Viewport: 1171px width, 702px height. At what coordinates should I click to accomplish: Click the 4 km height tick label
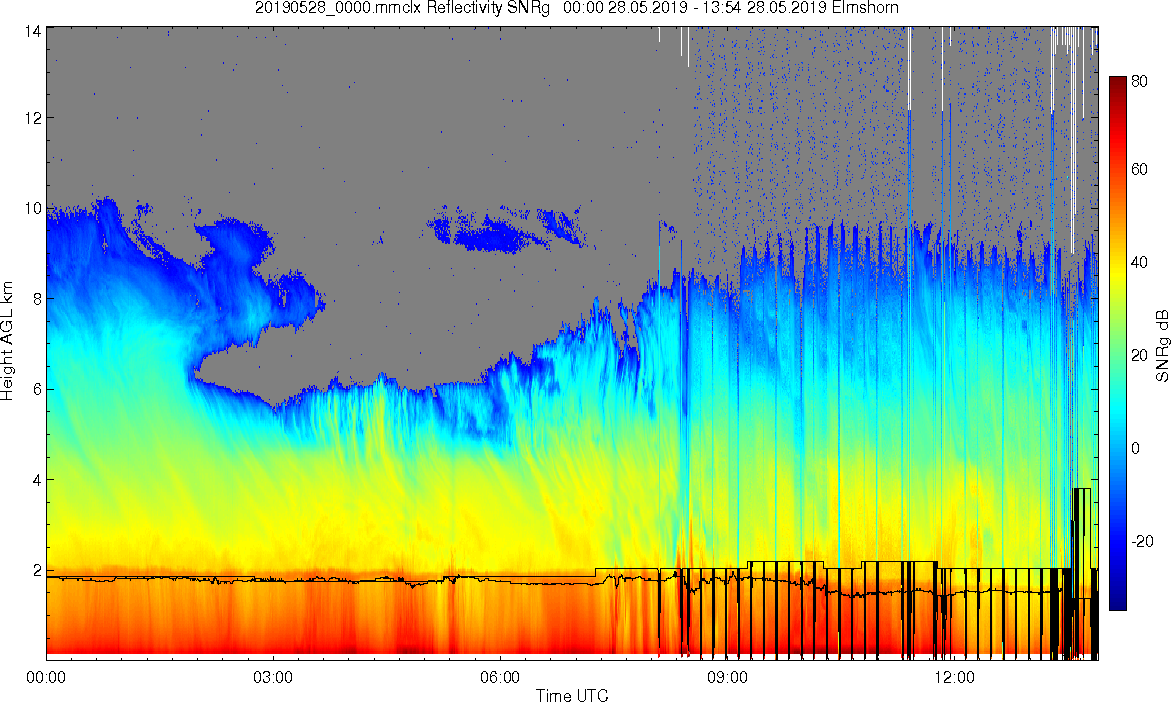click(37, 480)
